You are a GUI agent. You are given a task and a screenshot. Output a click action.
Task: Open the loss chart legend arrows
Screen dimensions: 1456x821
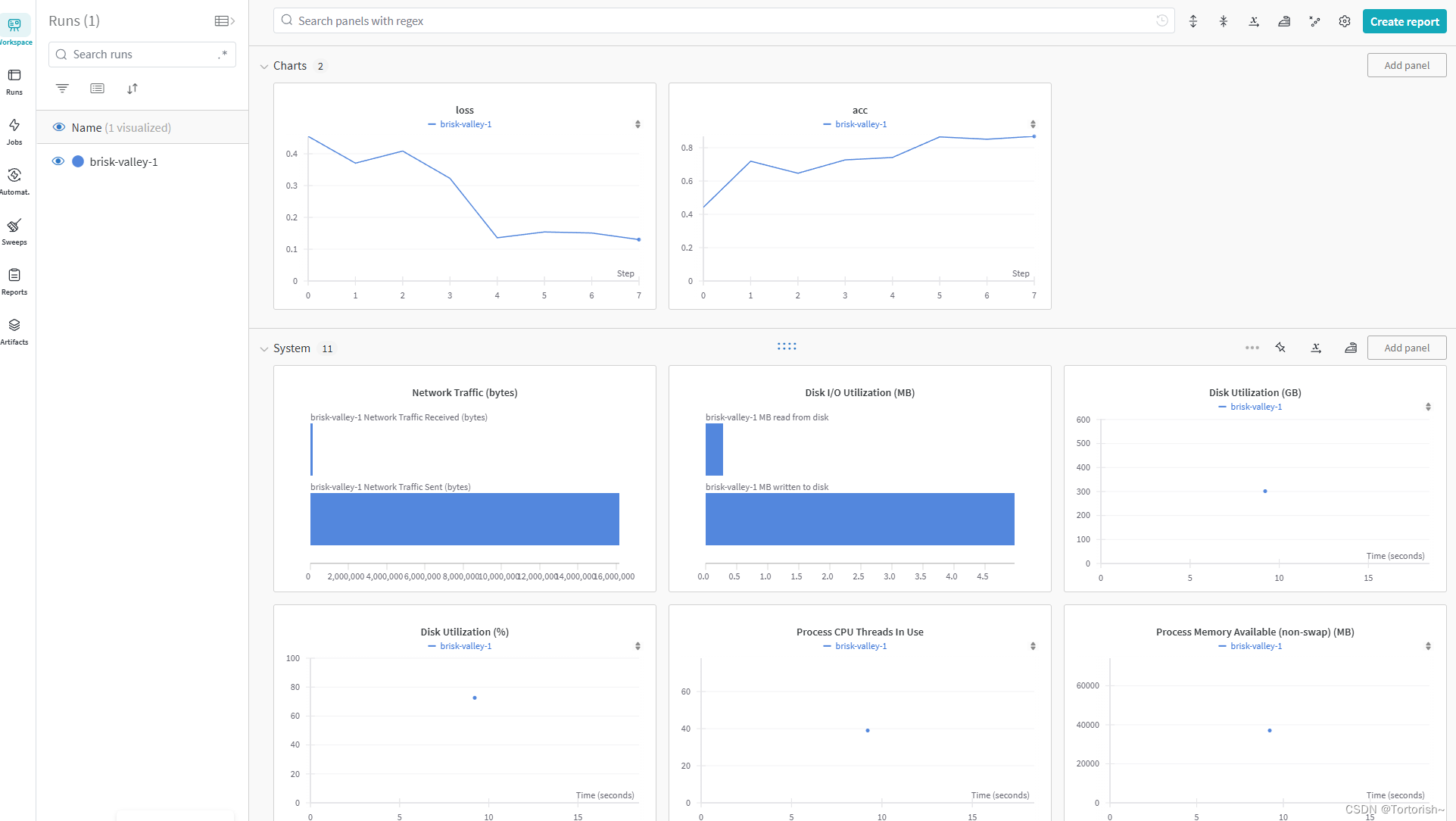(x=638, y=124)
